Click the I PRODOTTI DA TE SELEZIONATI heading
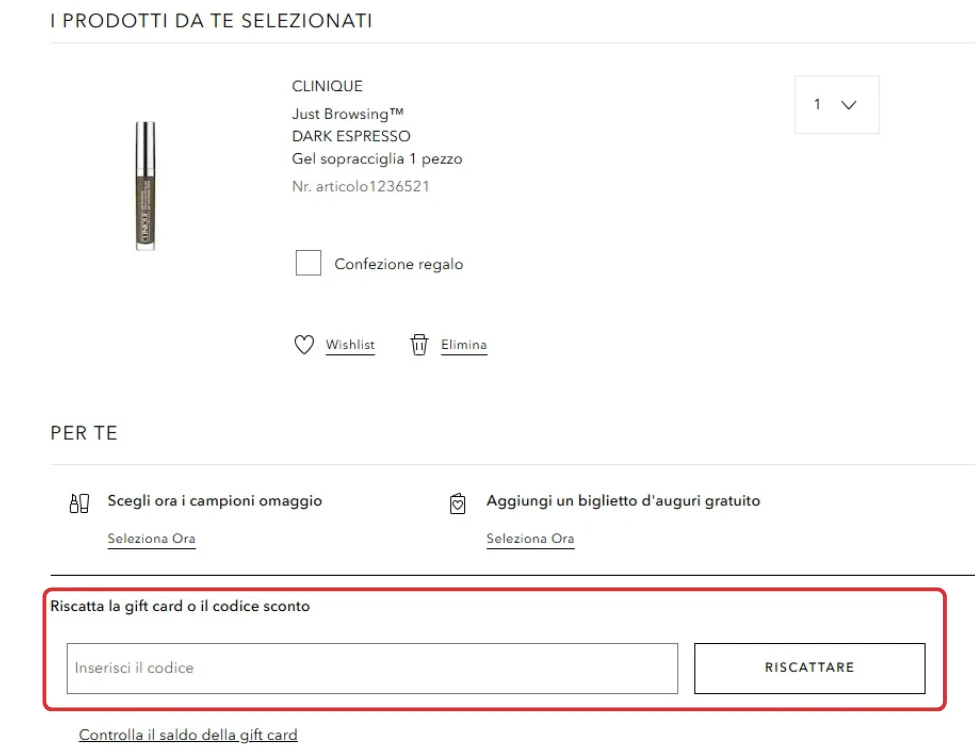The height and width of the screenshot is (752, 975). tap(211, 20)
